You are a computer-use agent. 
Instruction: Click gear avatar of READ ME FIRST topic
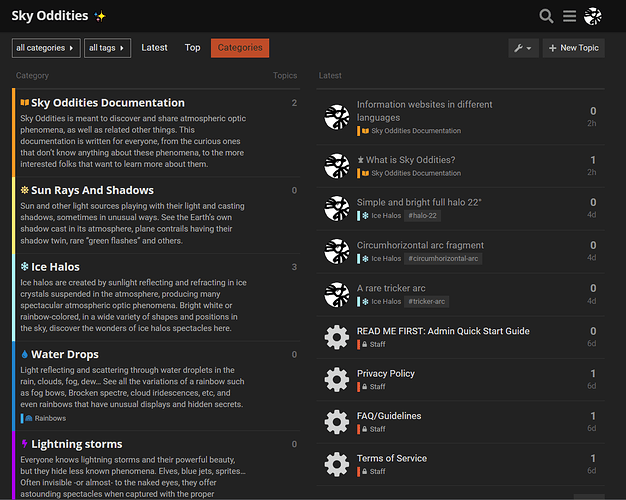click(x=337, y=337)
